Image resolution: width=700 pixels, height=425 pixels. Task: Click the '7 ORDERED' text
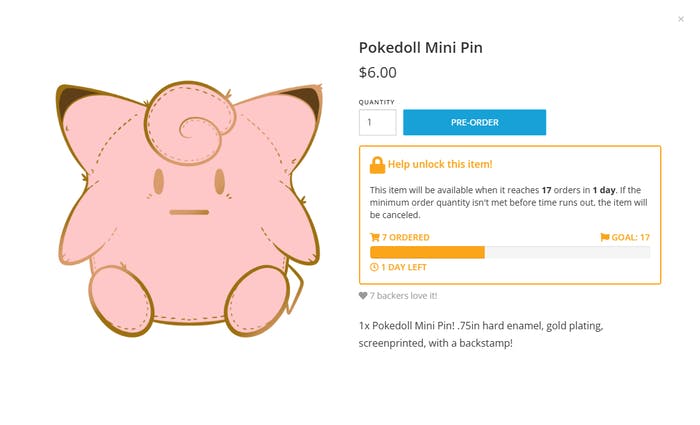(405, 237)
